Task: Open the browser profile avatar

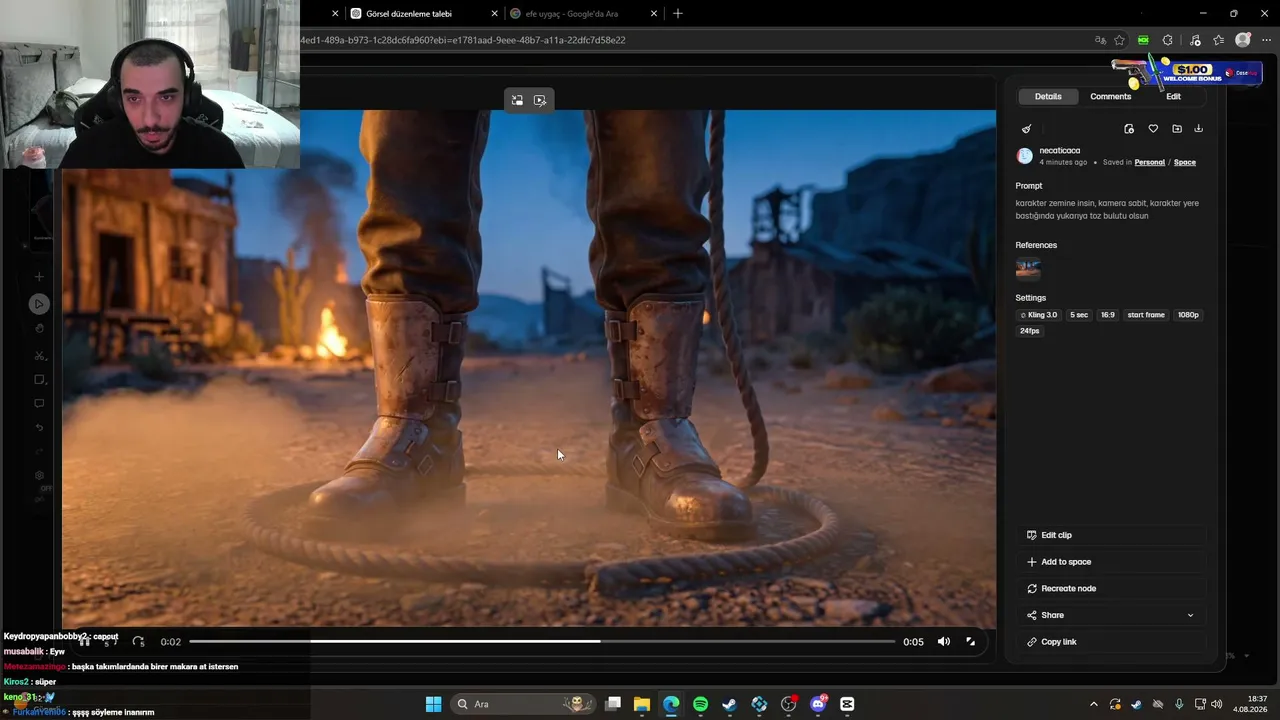Action: click(1243, 40)
